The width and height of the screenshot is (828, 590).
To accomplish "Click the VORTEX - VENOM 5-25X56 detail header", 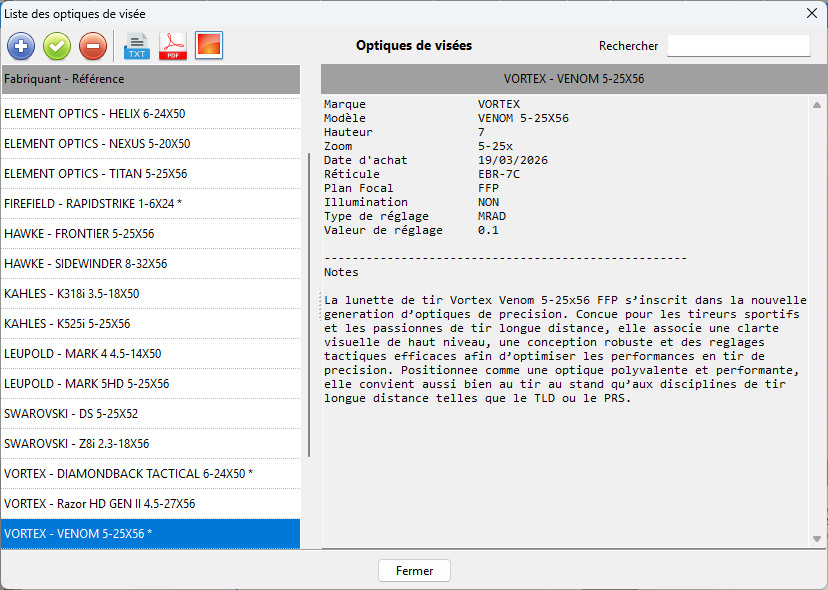I will [574, 79].
